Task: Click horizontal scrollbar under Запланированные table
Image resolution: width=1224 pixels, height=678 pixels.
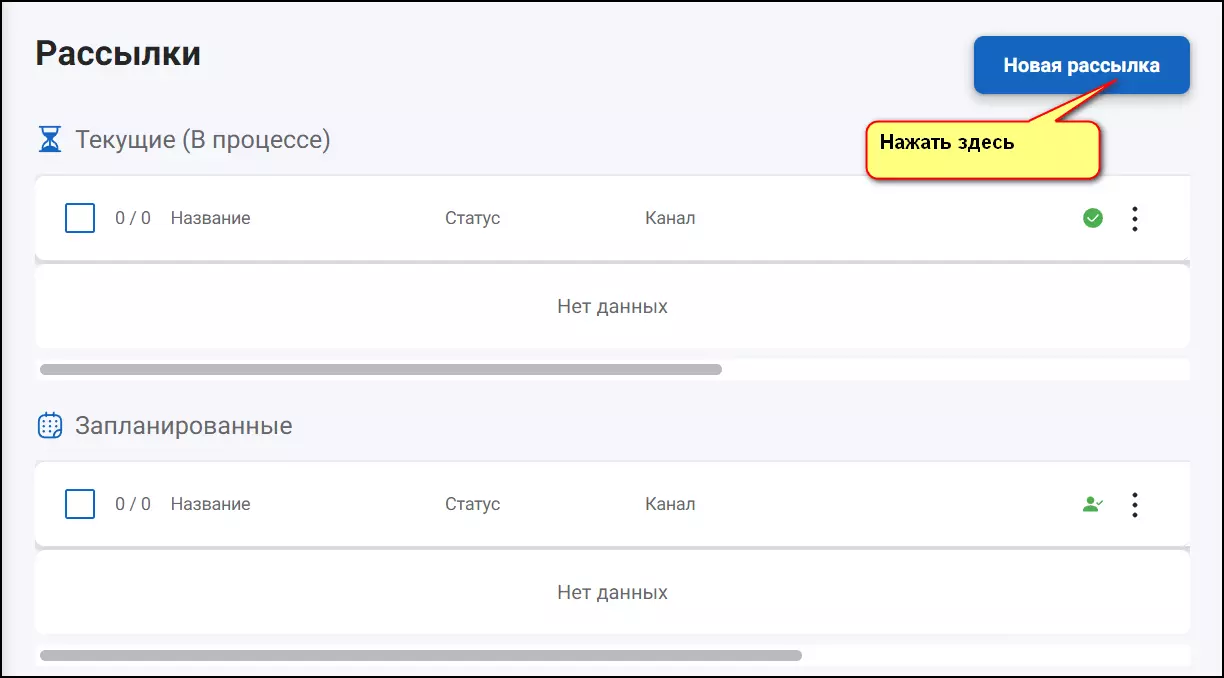Action: (x=421, y=655)
